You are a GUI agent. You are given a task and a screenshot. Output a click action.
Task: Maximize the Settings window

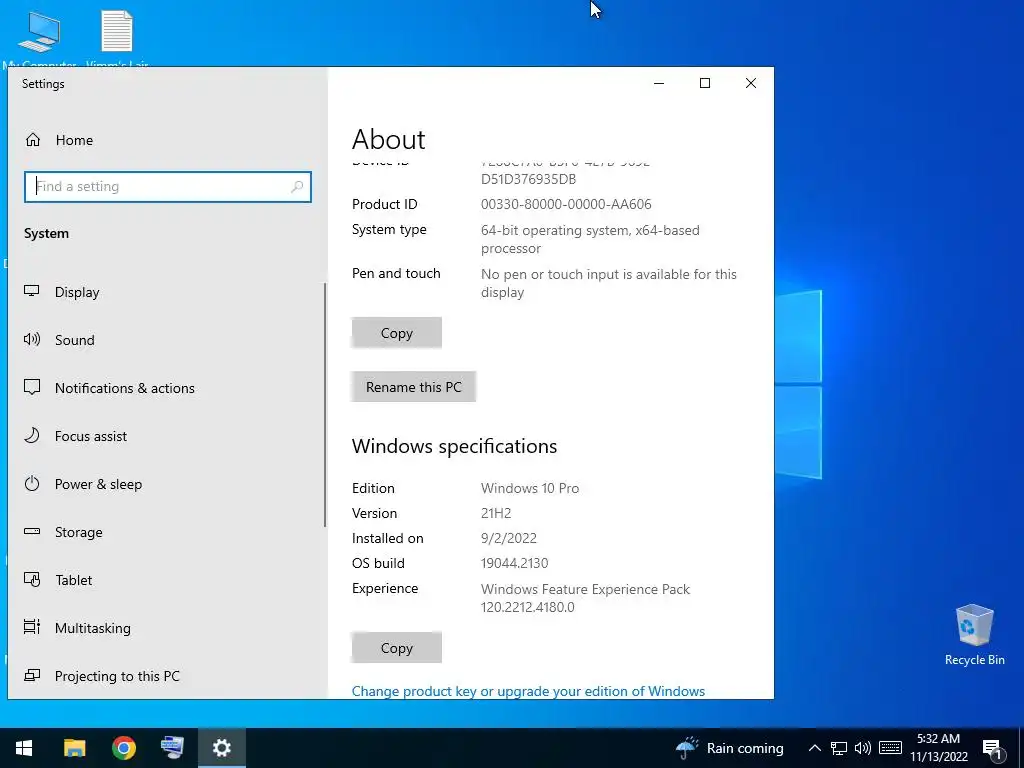[705, 83]
